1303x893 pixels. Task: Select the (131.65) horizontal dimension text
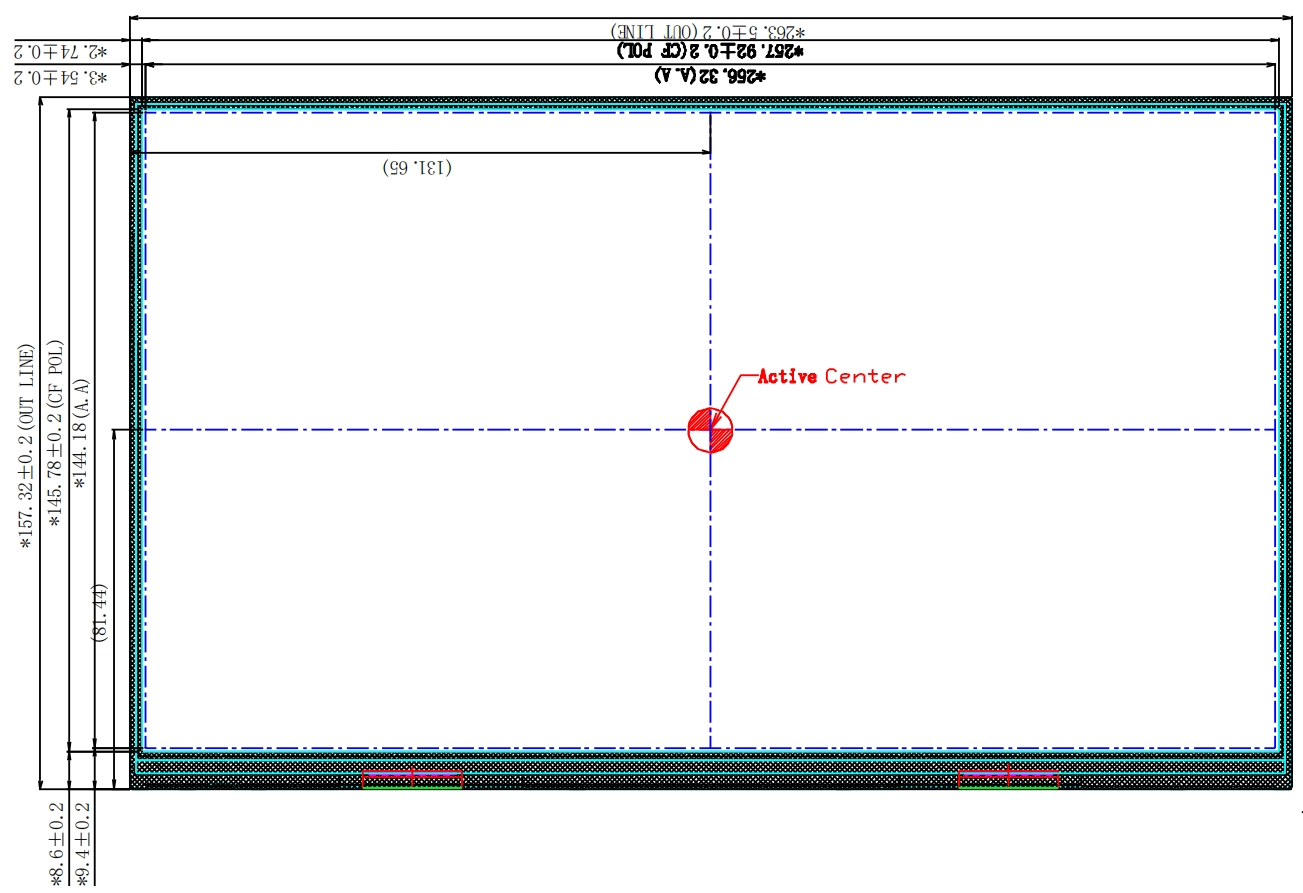[417, 168]
